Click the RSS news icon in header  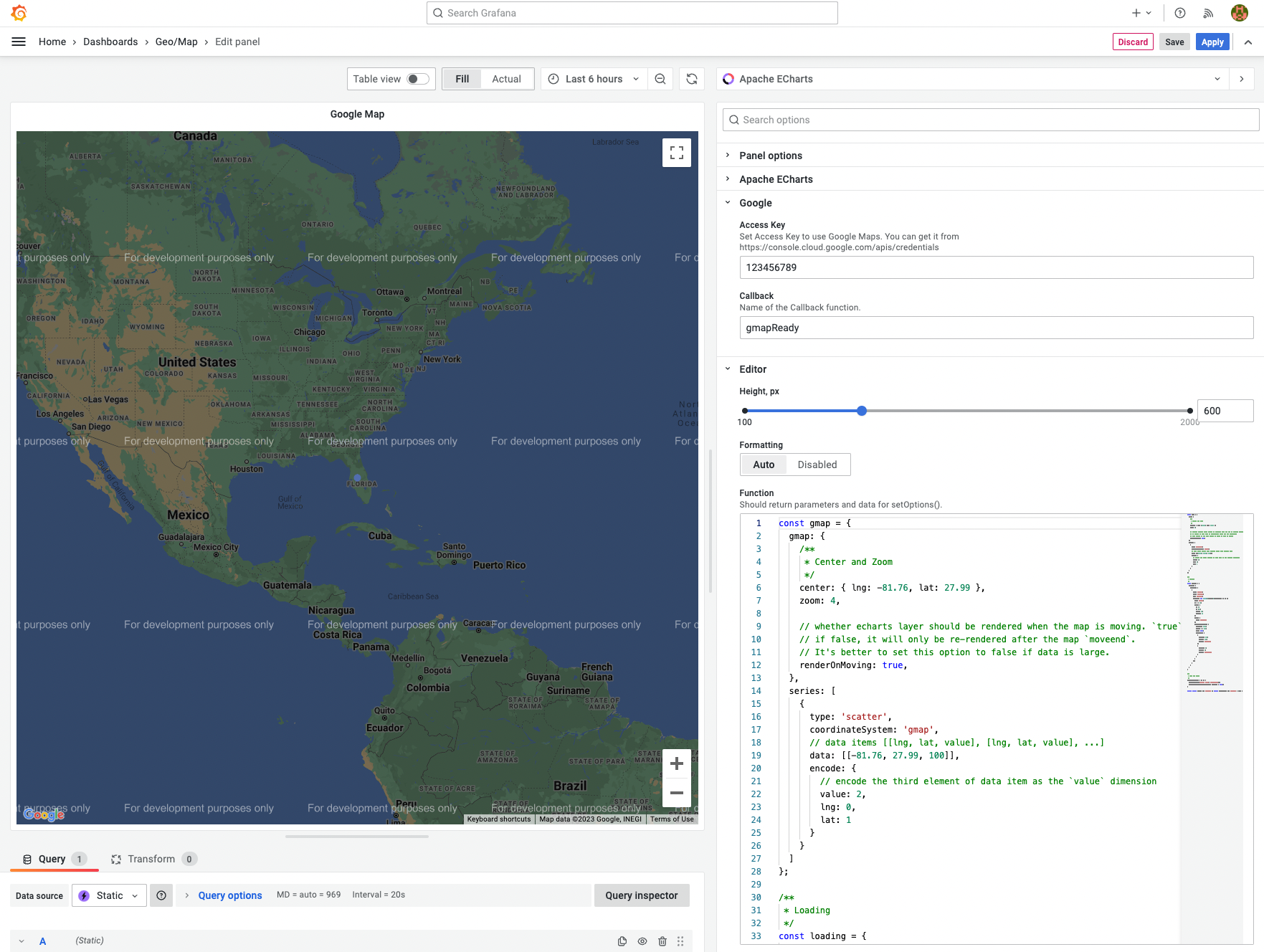coord(1209,13)
